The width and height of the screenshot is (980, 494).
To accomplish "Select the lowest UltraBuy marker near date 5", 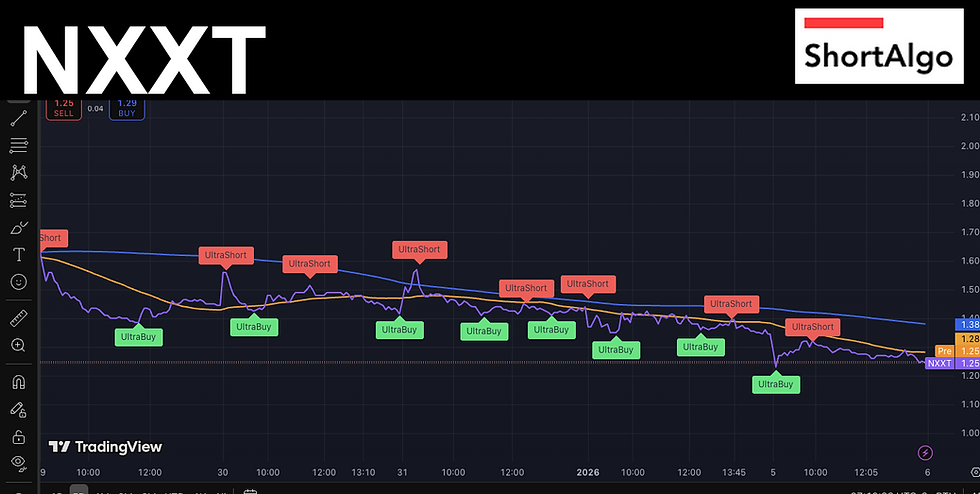I will (776, 384).
